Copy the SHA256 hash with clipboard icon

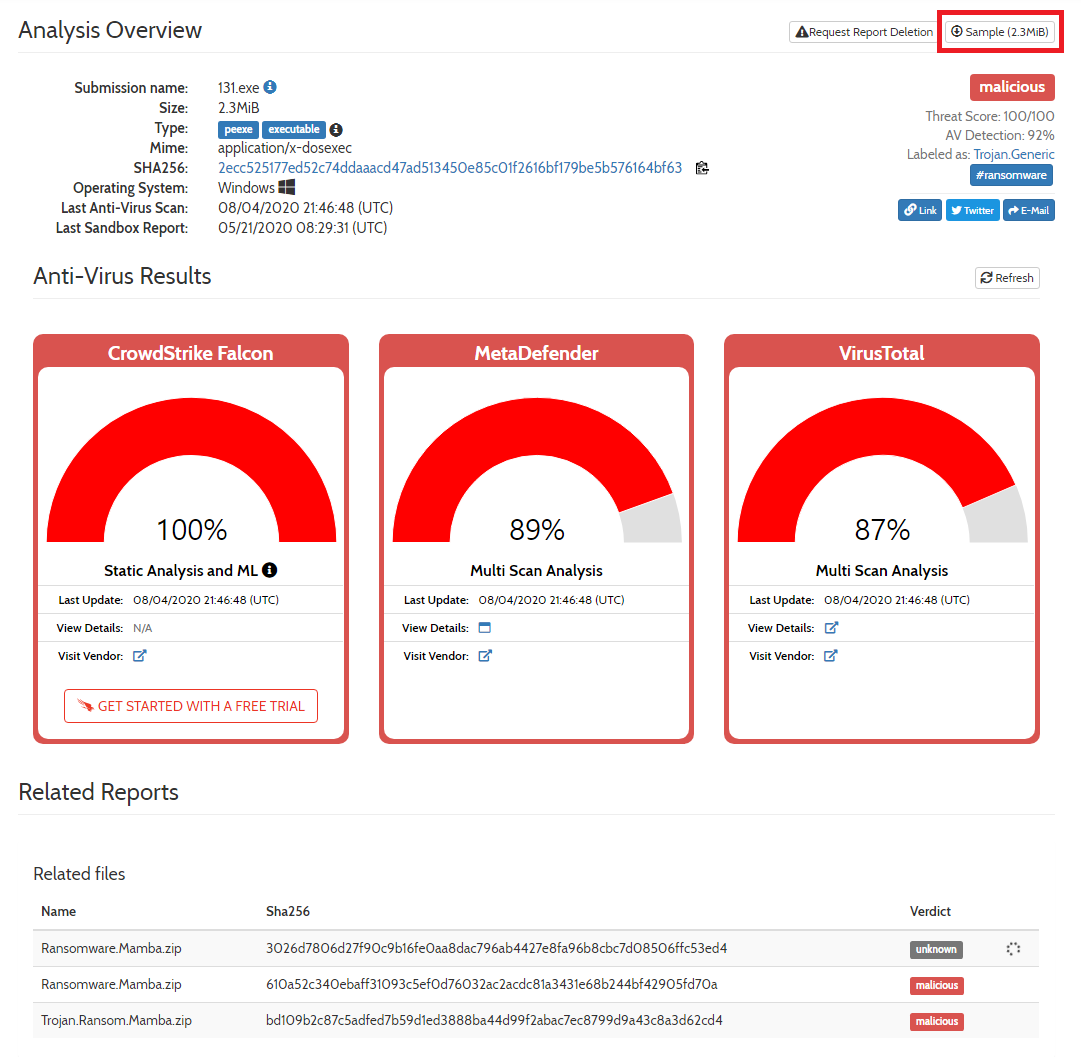[x=702, y=168]
